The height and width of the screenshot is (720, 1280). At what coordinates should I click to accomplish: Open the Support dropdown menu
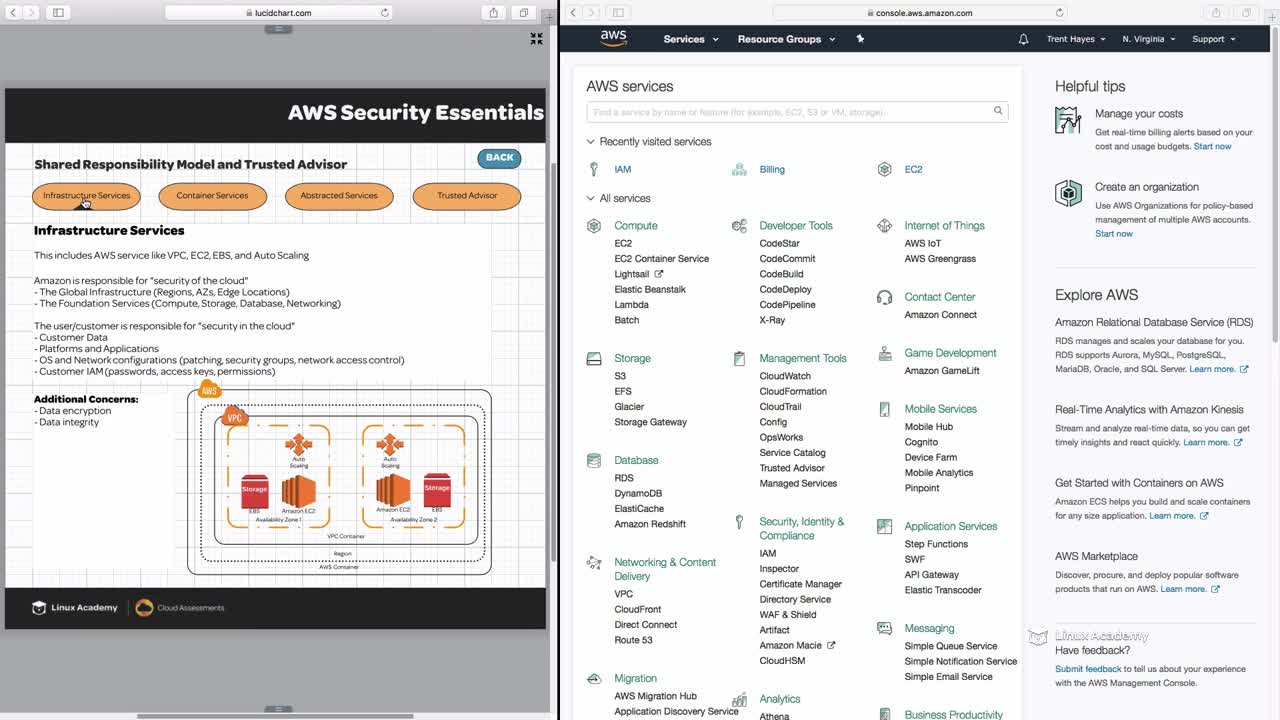tap(1214, 39)
